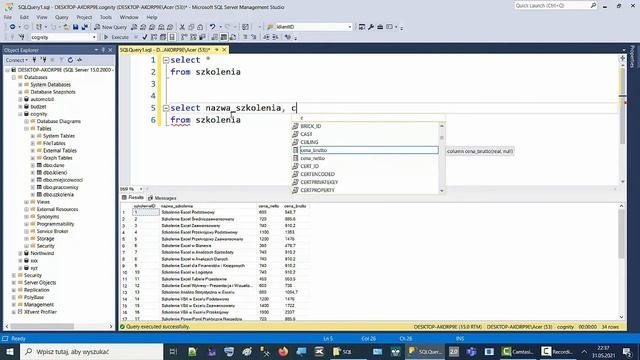
Task: Open the klientID find combo box
Action: tap(313, 27)
